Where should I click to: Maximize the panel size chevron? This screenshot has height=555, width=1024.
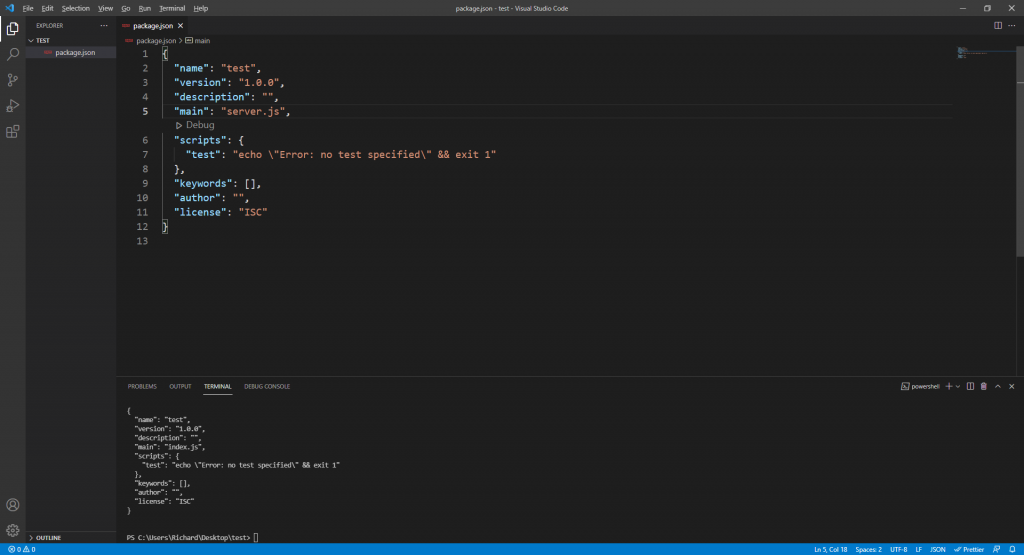[998, 387]
